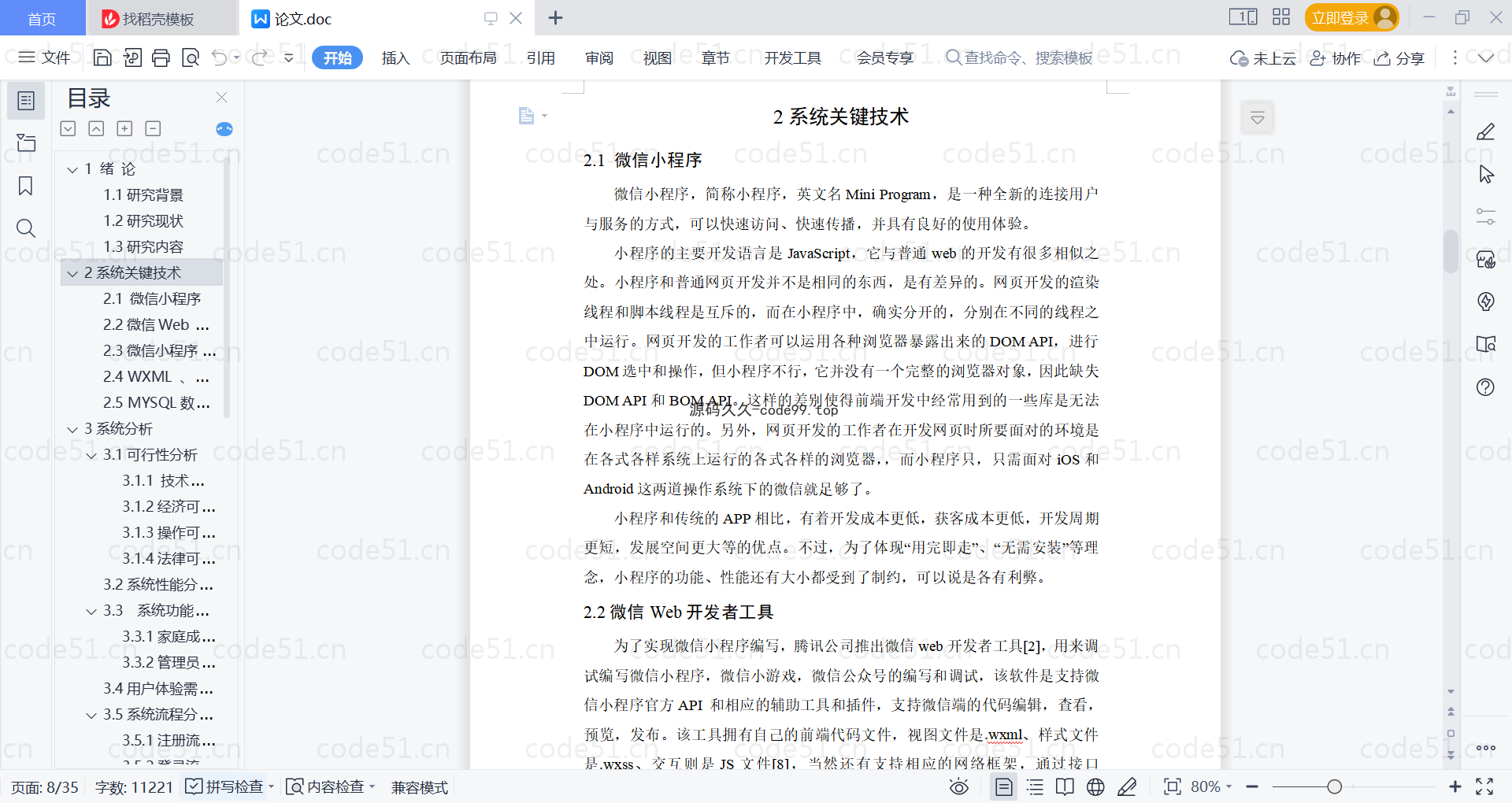Image resolution: width=1512 pixels, height=803 pixels.
Task: Click the zoom out minus button
Action: pyautogui.click(x=1252, y=786)
